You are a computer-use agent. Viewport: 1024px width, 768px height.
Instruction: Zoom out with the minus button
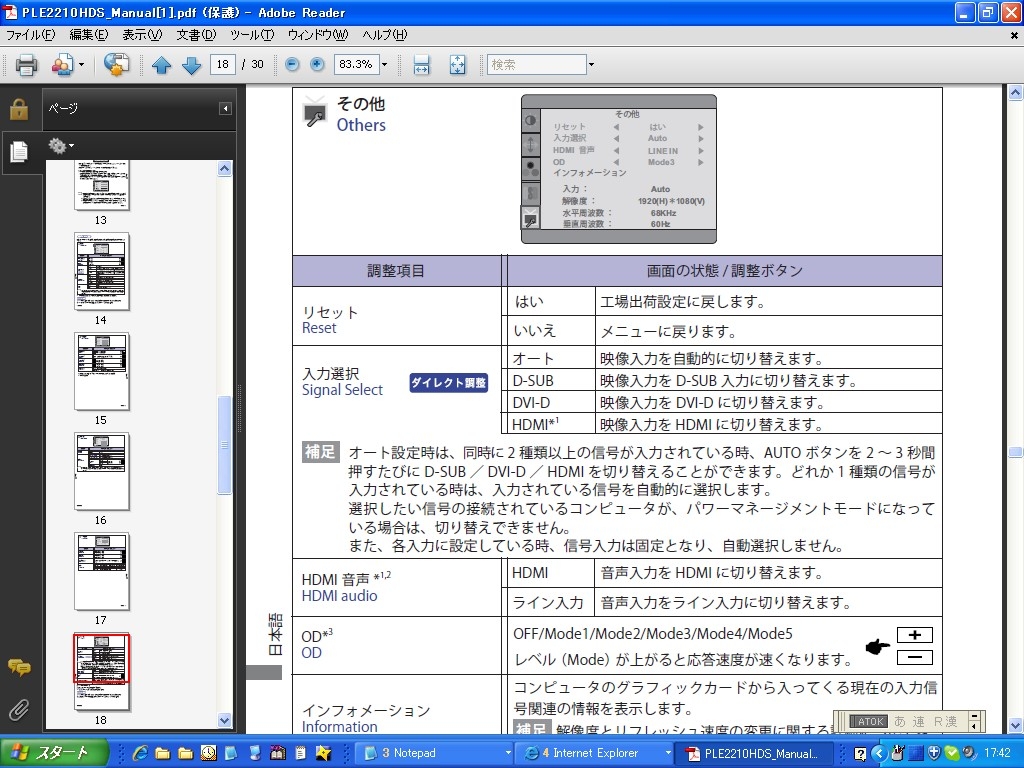pos(292,64)
